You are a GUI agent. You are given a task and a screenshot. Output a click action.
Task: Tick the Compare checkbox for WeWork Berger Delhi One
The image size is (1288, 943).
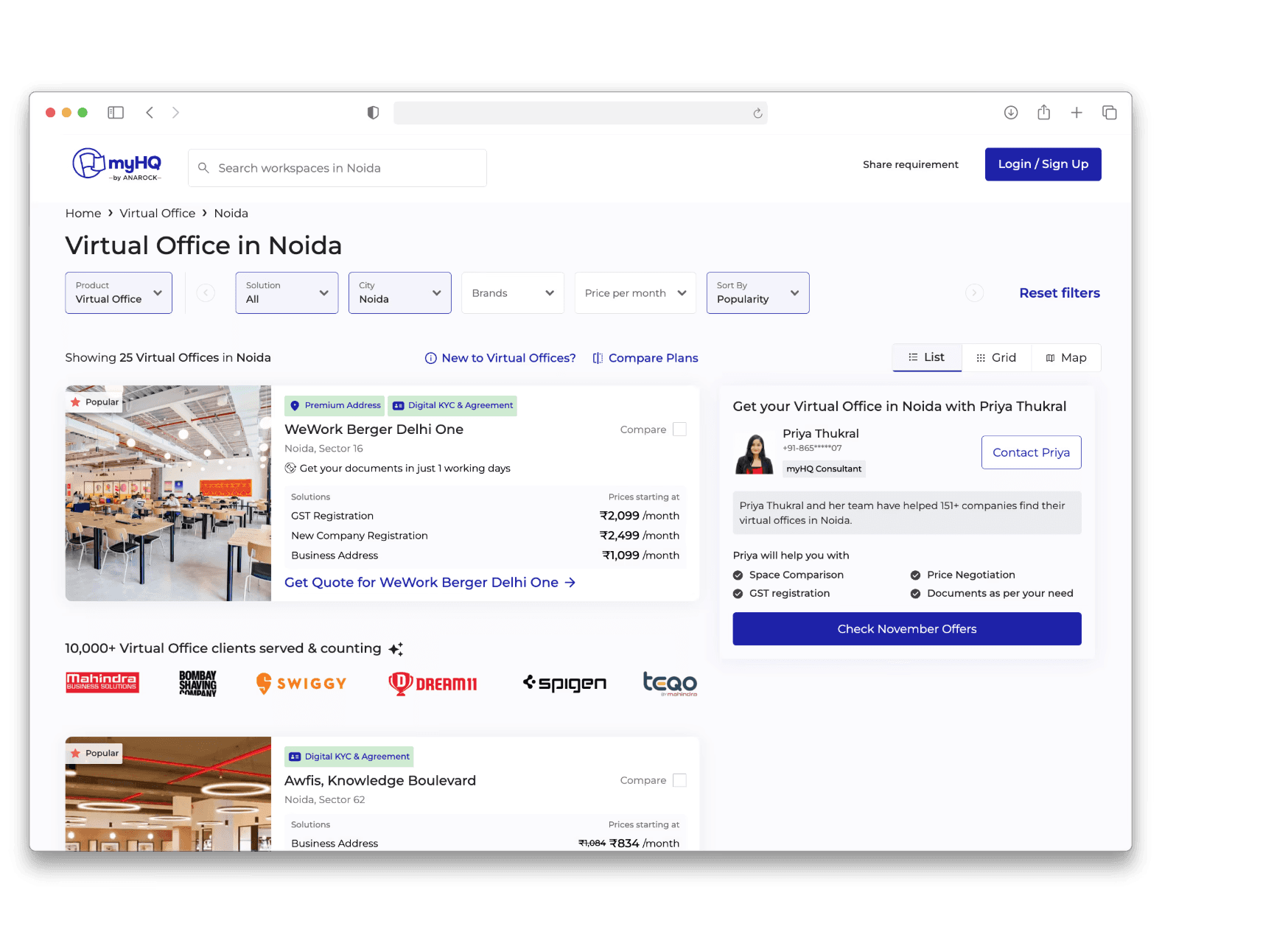click(679, 430)
